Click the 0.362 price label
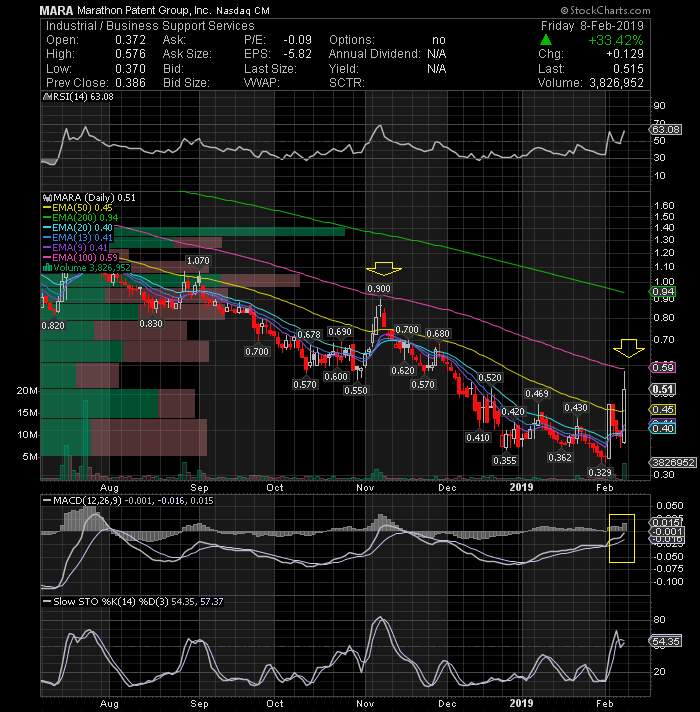This screenshot has height=712, width=700. click(x=560, y=457)
